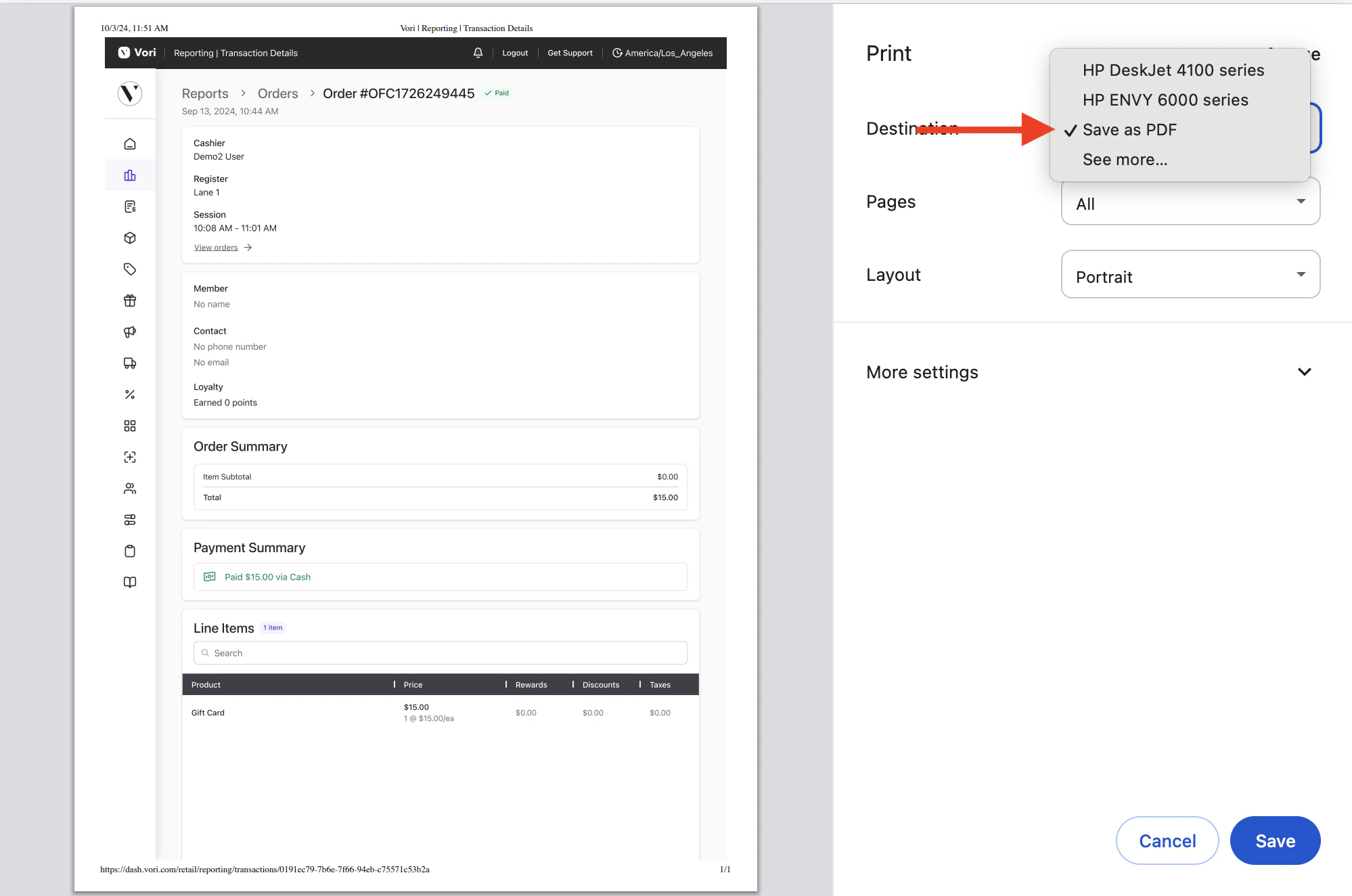Choose Save as PDF destination

click(1129, 130)
